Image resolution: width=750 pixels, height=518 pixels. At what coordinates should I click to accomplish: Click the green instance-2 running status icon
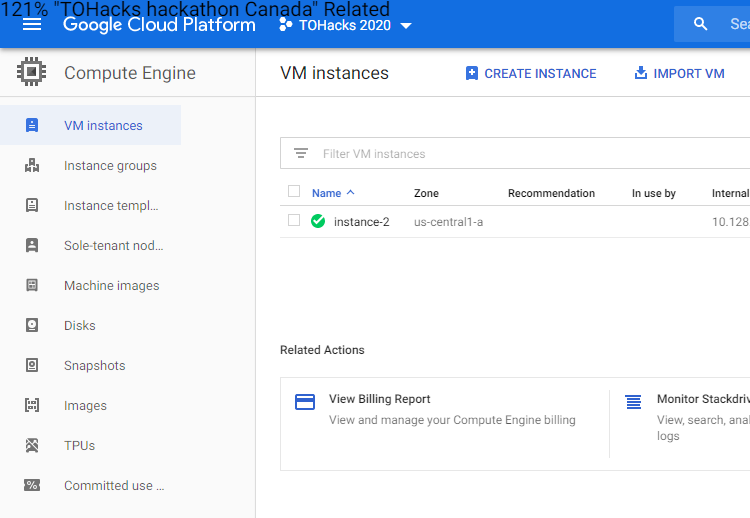(318, 221)
